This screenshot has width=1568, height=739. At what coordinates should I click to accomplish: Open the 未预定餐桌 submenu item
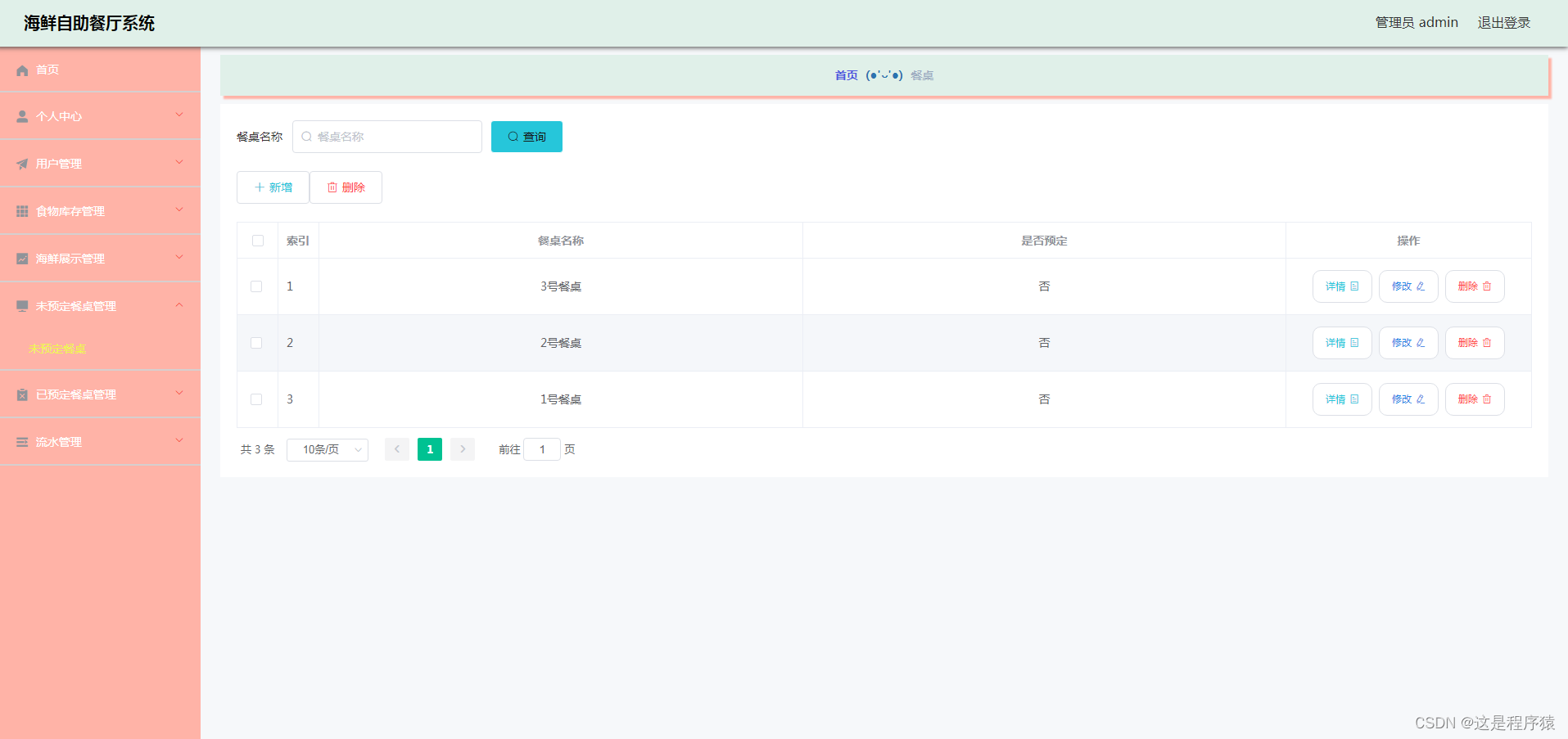pos(57,349)
